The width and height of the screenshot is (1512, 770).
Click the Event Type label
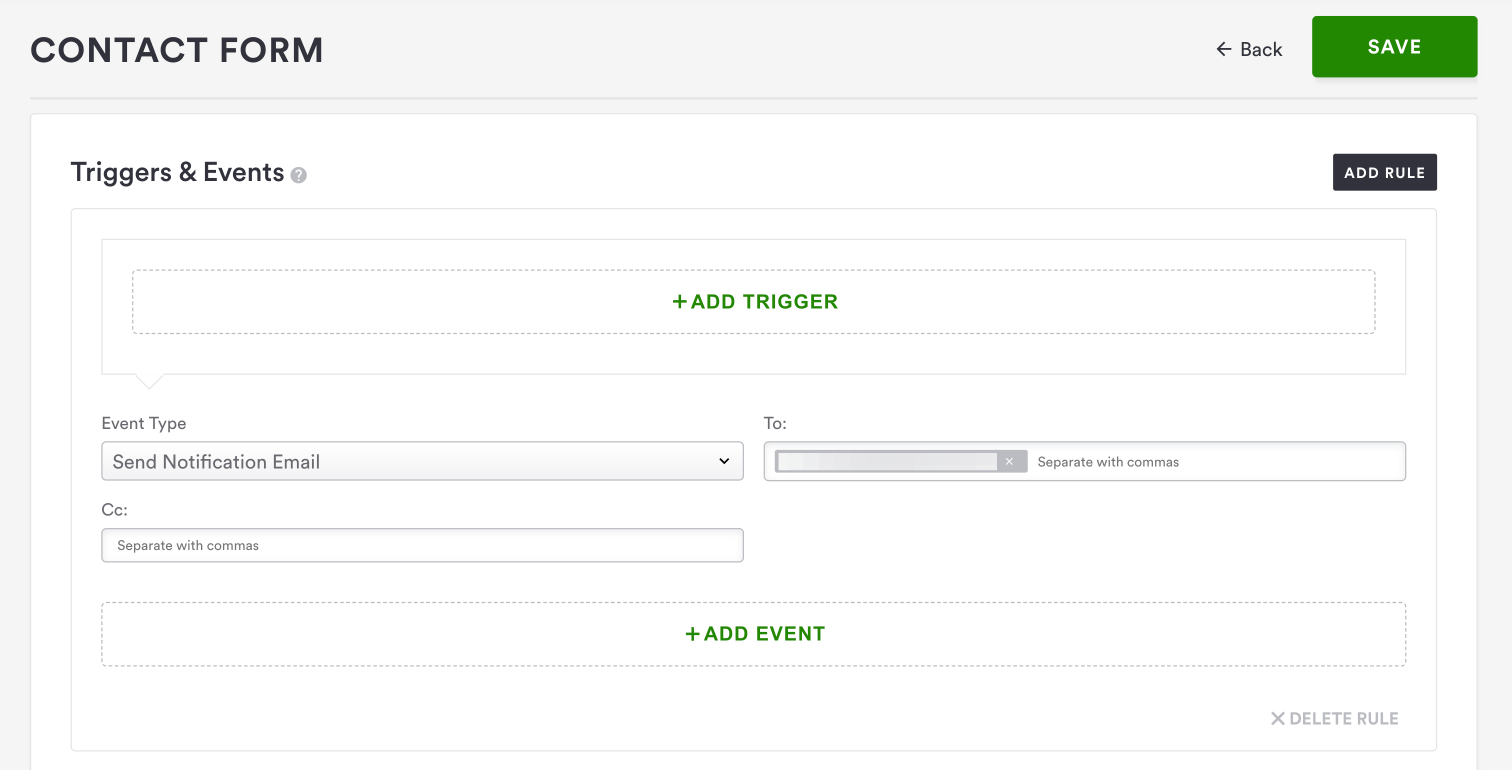pos(144,423)
